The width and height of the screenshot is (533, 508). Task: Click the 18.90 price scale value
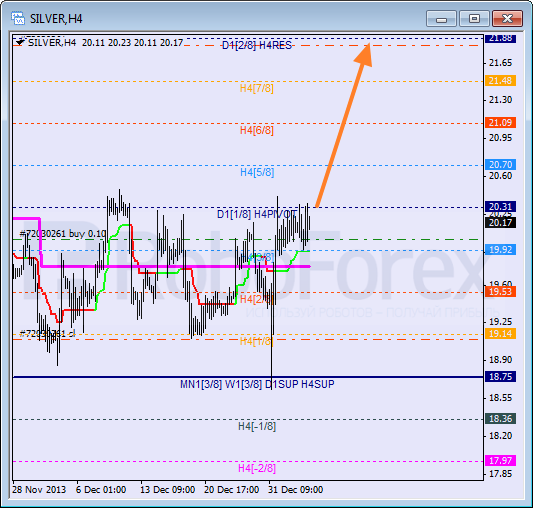pos(500,359)
